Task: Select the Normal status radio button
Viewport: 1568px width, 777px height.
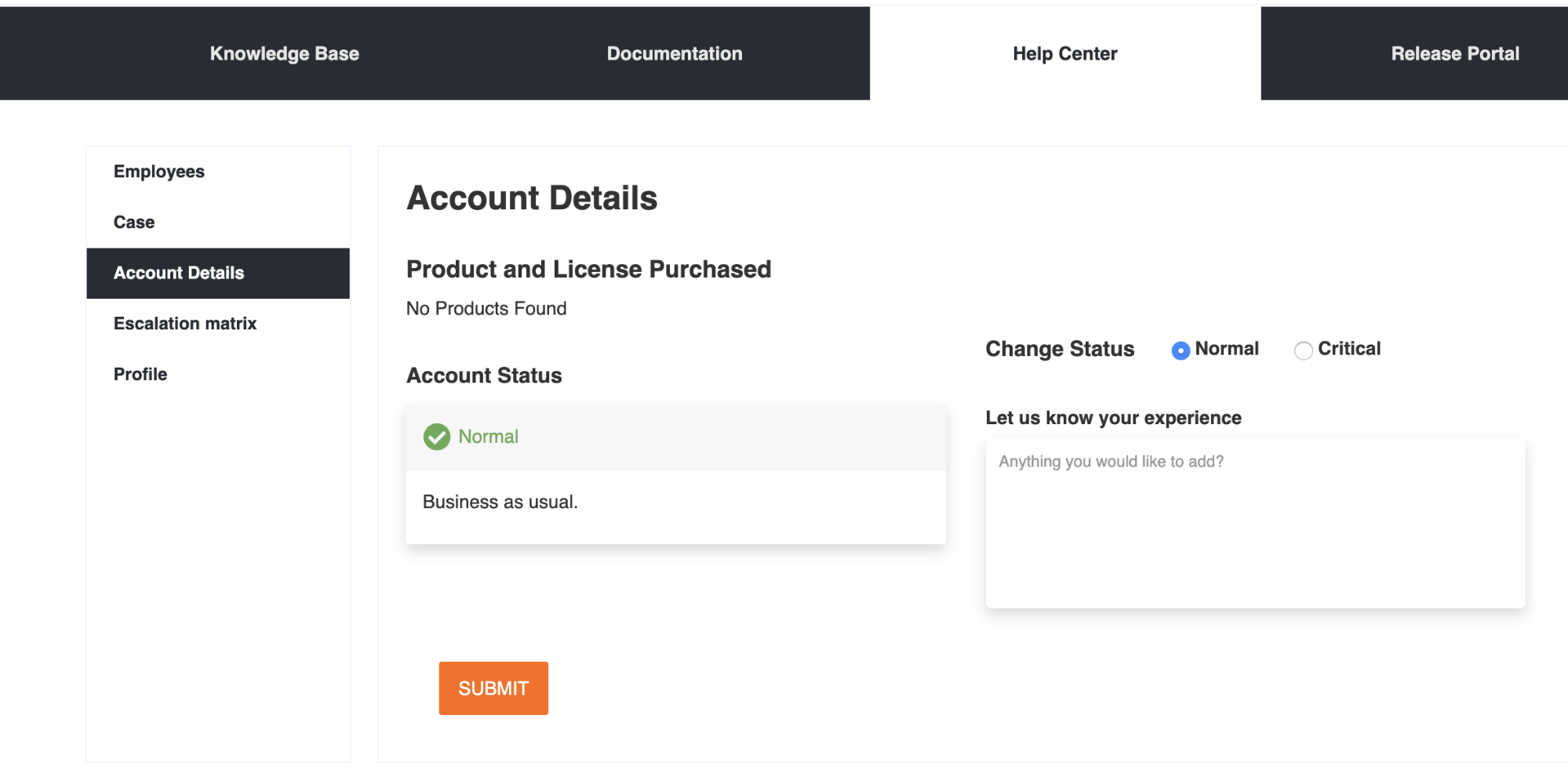Action: point(1180,350)
